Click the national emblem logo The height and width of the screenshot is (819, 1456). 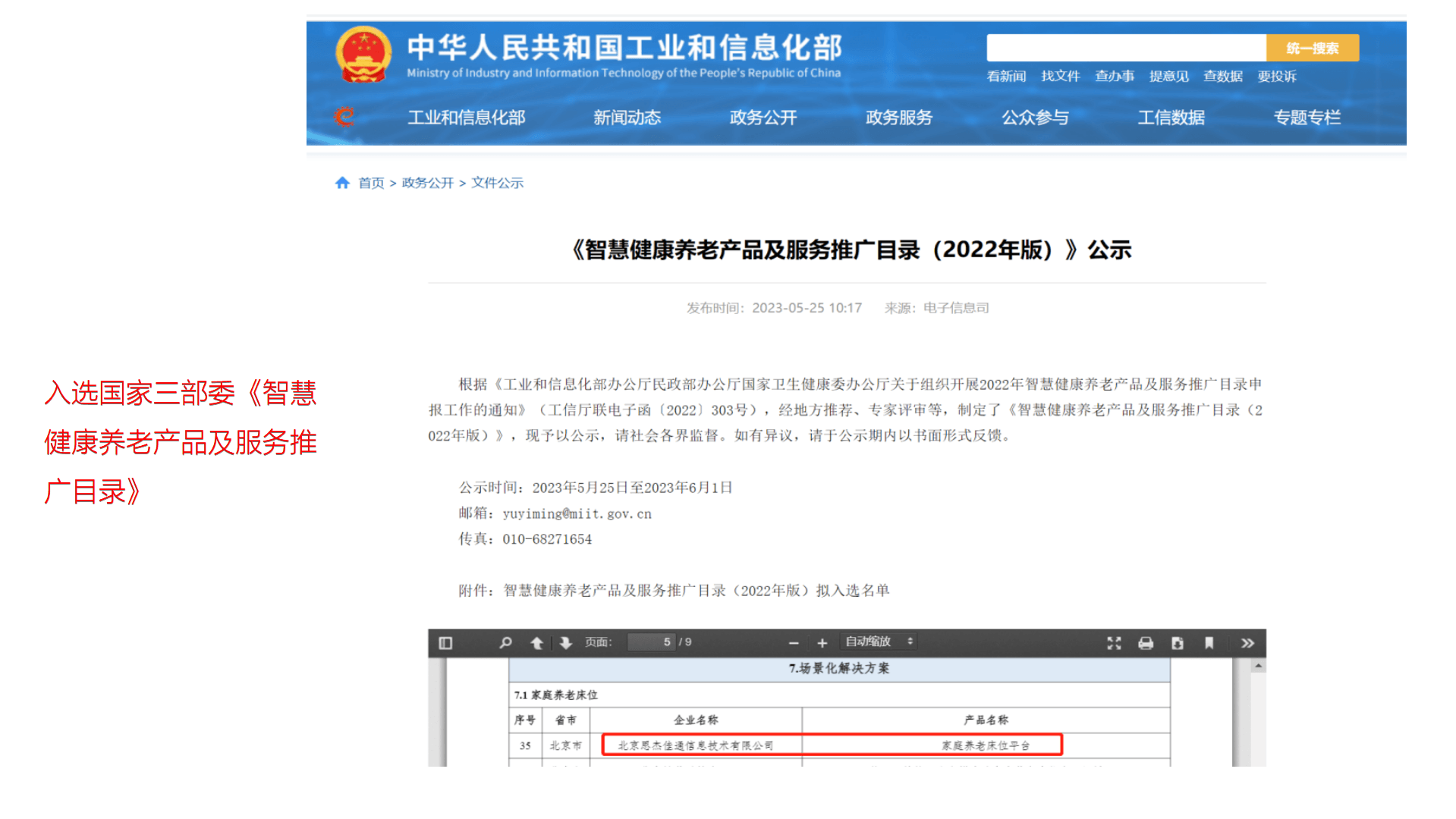[x=363, y=54]
